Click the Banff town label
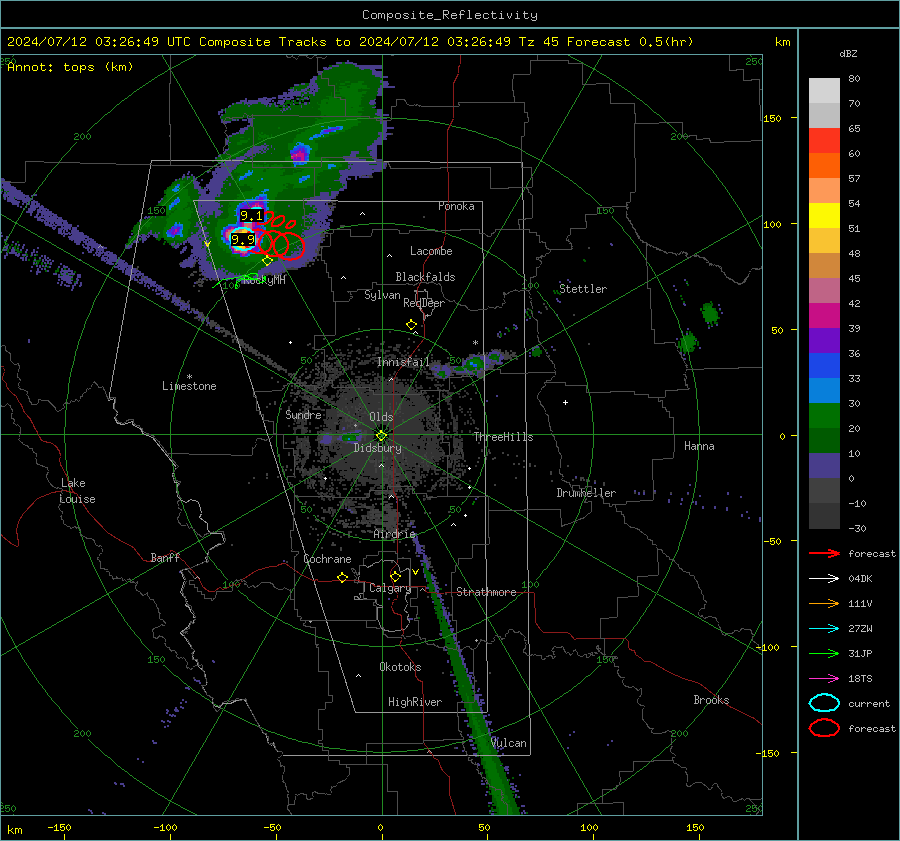The height and width of the screenshot is (841, 900). click(x=165, y=557)
